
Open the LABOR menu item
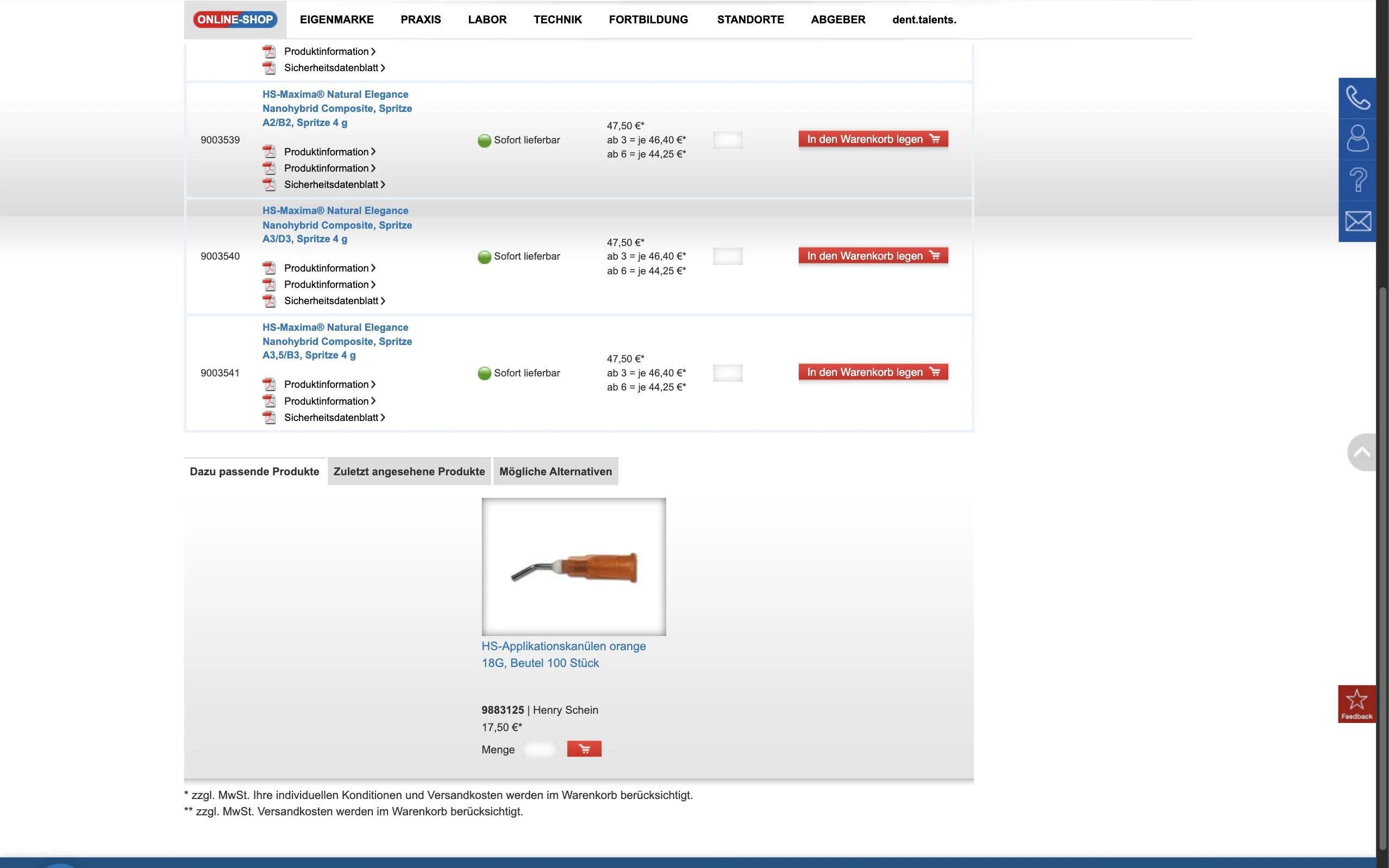click(487, 20)
